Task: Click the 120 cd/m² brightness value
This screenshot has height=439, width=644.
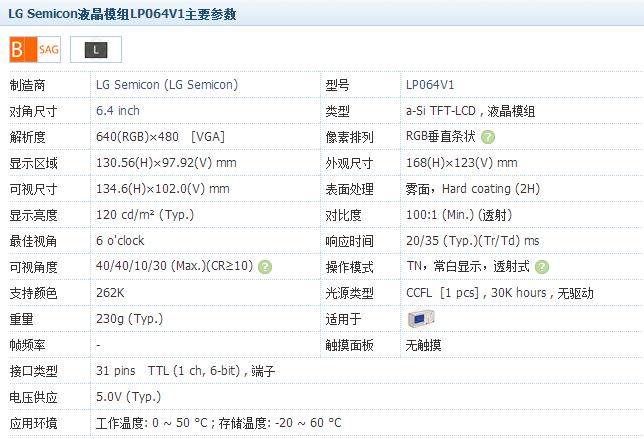Action: (144, 215)
